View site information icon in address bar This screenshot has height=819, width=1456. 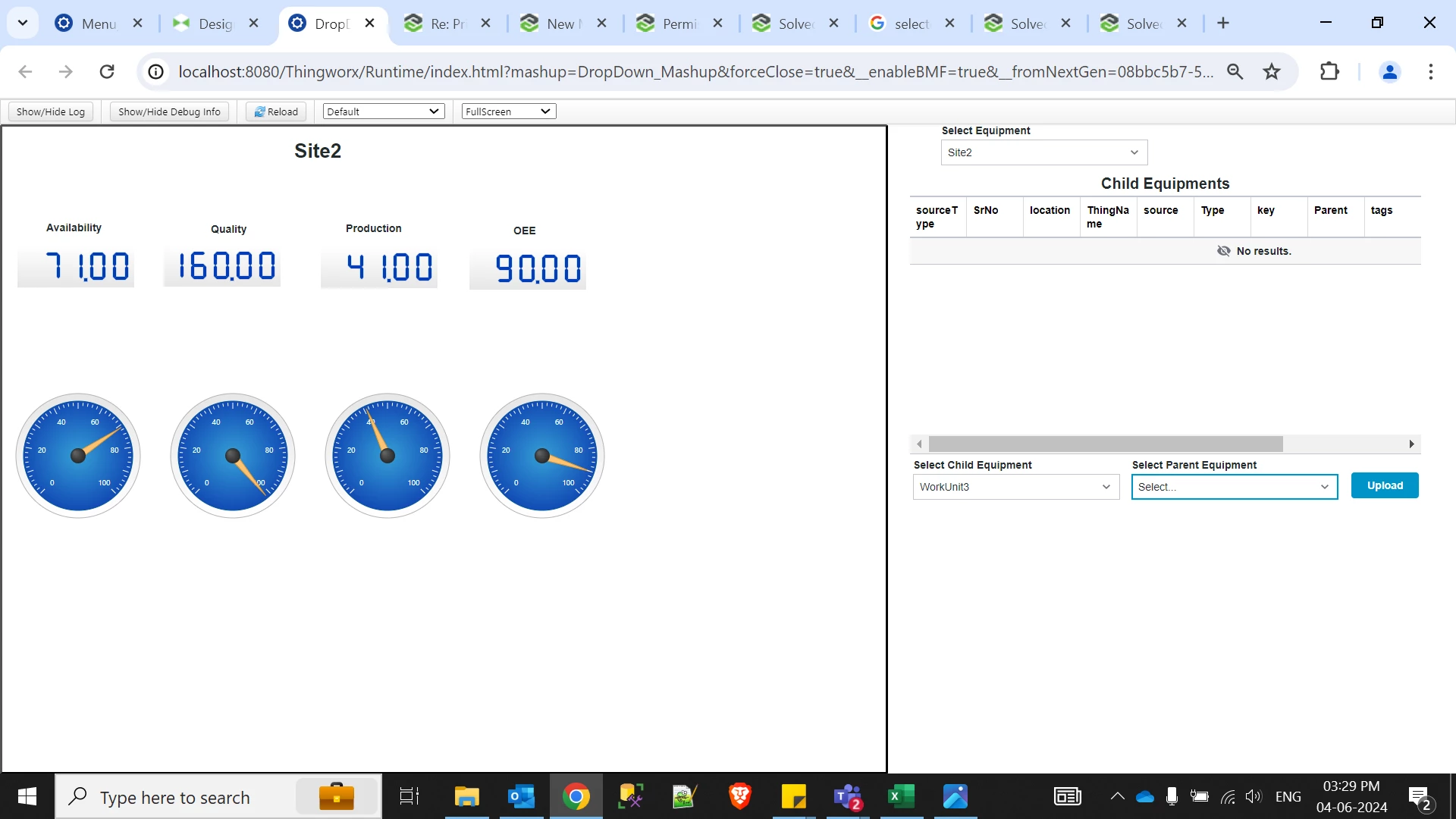pyautogui.click(x=155, y=71)
